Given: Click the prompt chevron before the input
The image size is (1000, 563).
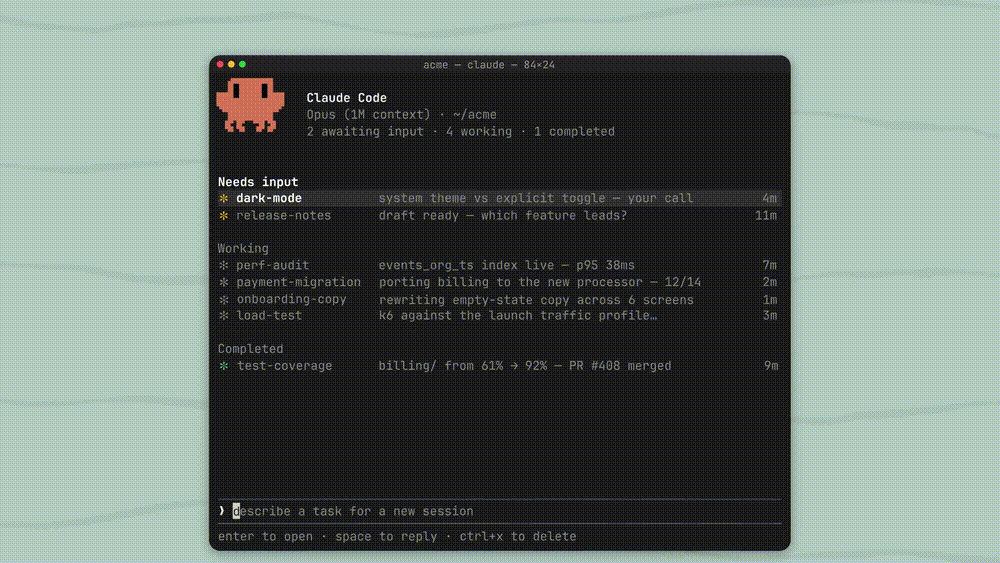Looking at the screenshot, I should click(x=221, y=511).
